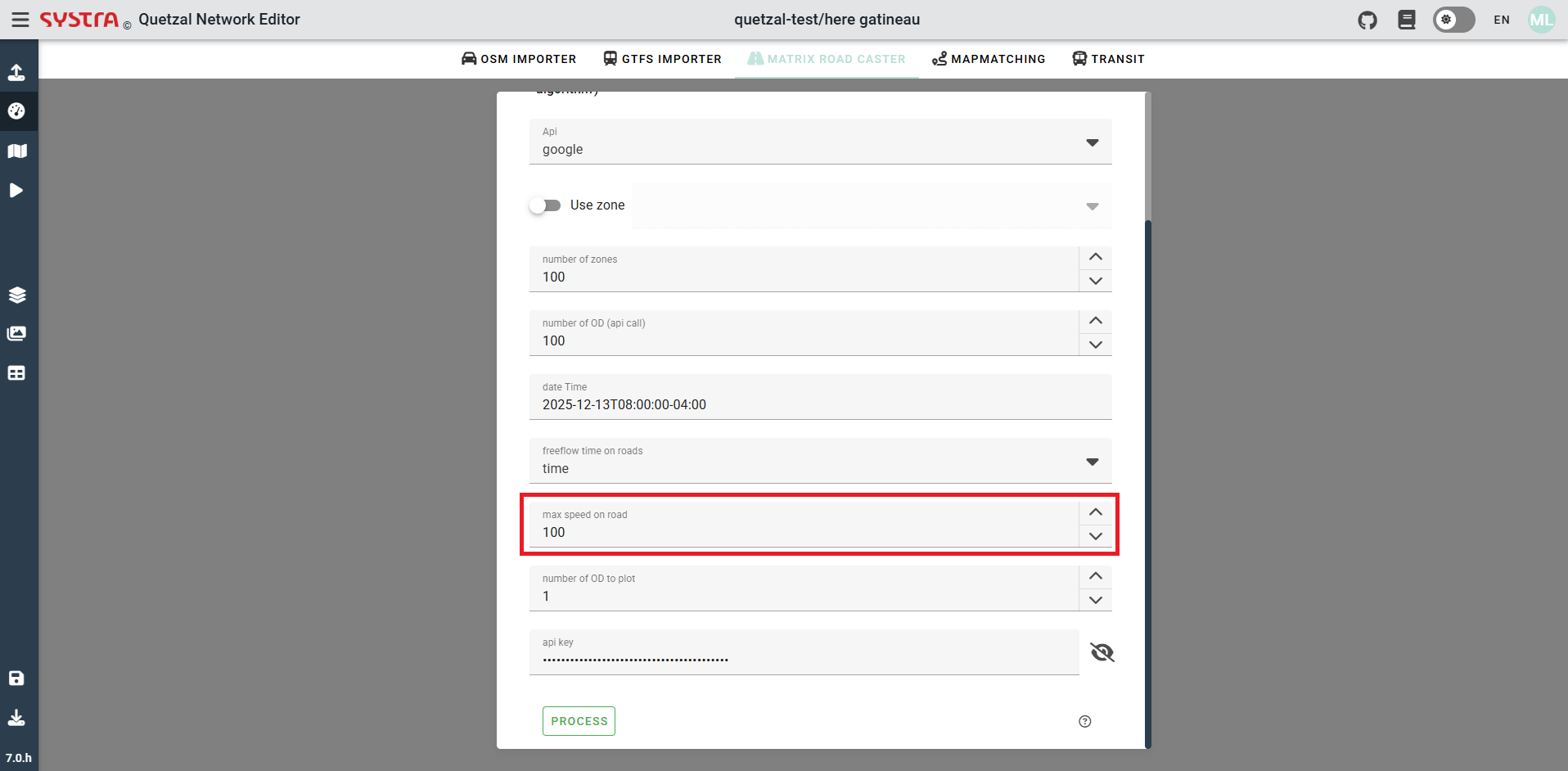Click the version label 7.0.h
The image size is (1568, 771).
coord(18,758)
